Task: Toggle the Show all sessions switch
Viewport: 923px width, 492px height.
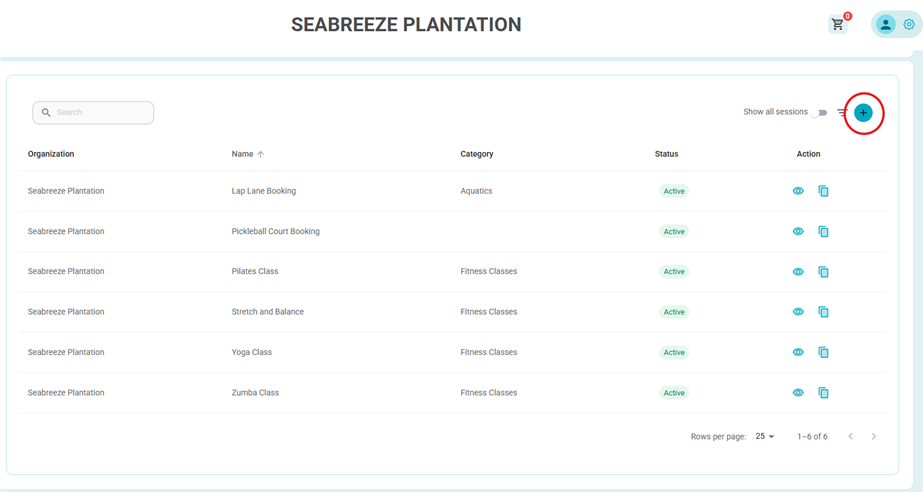Action: point(819,112)
